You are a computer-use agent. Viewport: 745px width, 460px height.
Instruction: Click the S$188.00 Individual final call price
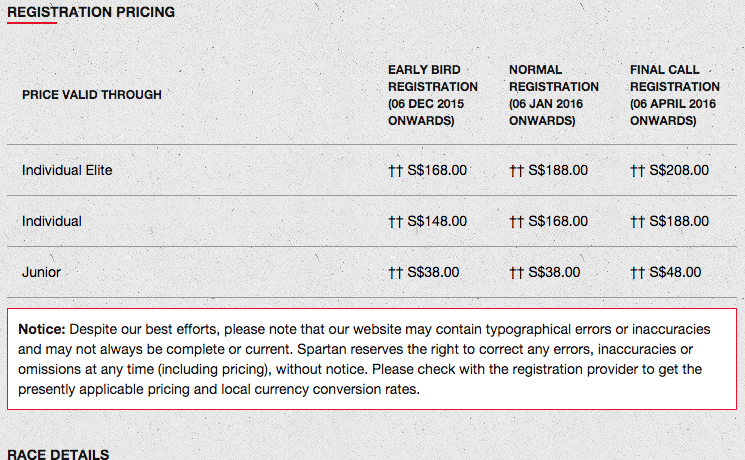[679, 221]
